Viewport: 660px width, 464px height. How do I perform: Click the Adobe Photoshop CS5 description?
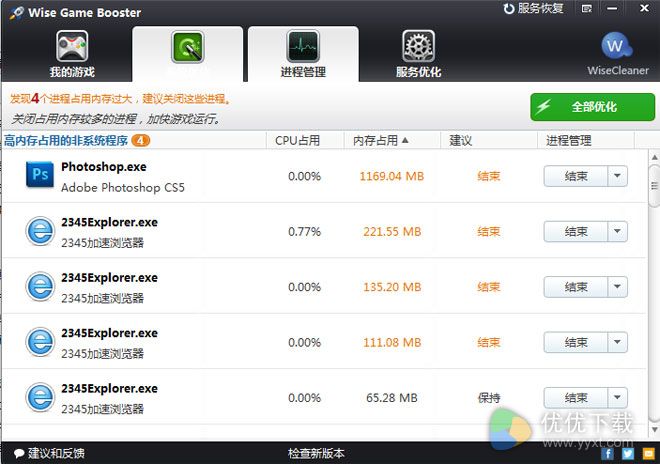point(123,187)
